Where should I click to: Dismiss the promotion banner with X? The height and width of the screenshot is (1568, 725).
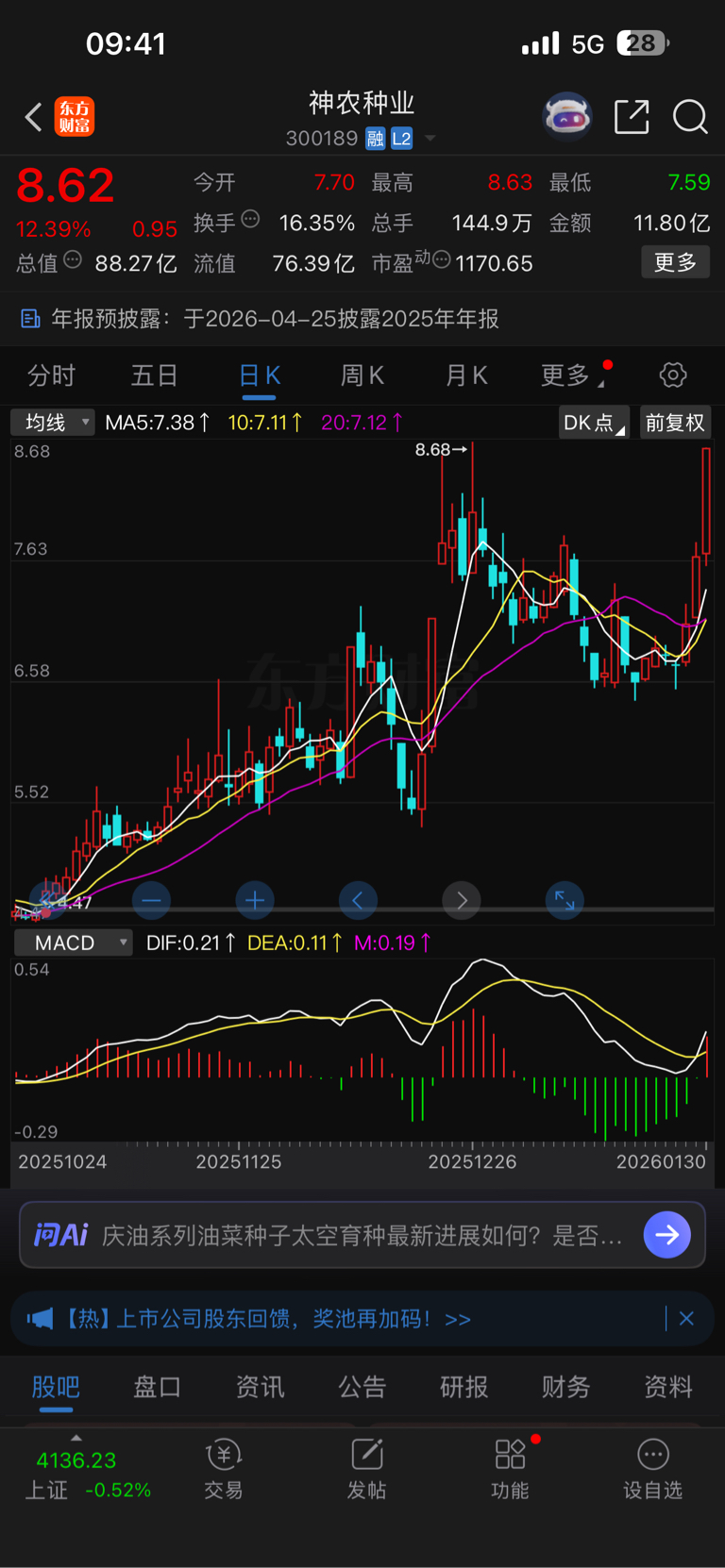pos(687,1319)
